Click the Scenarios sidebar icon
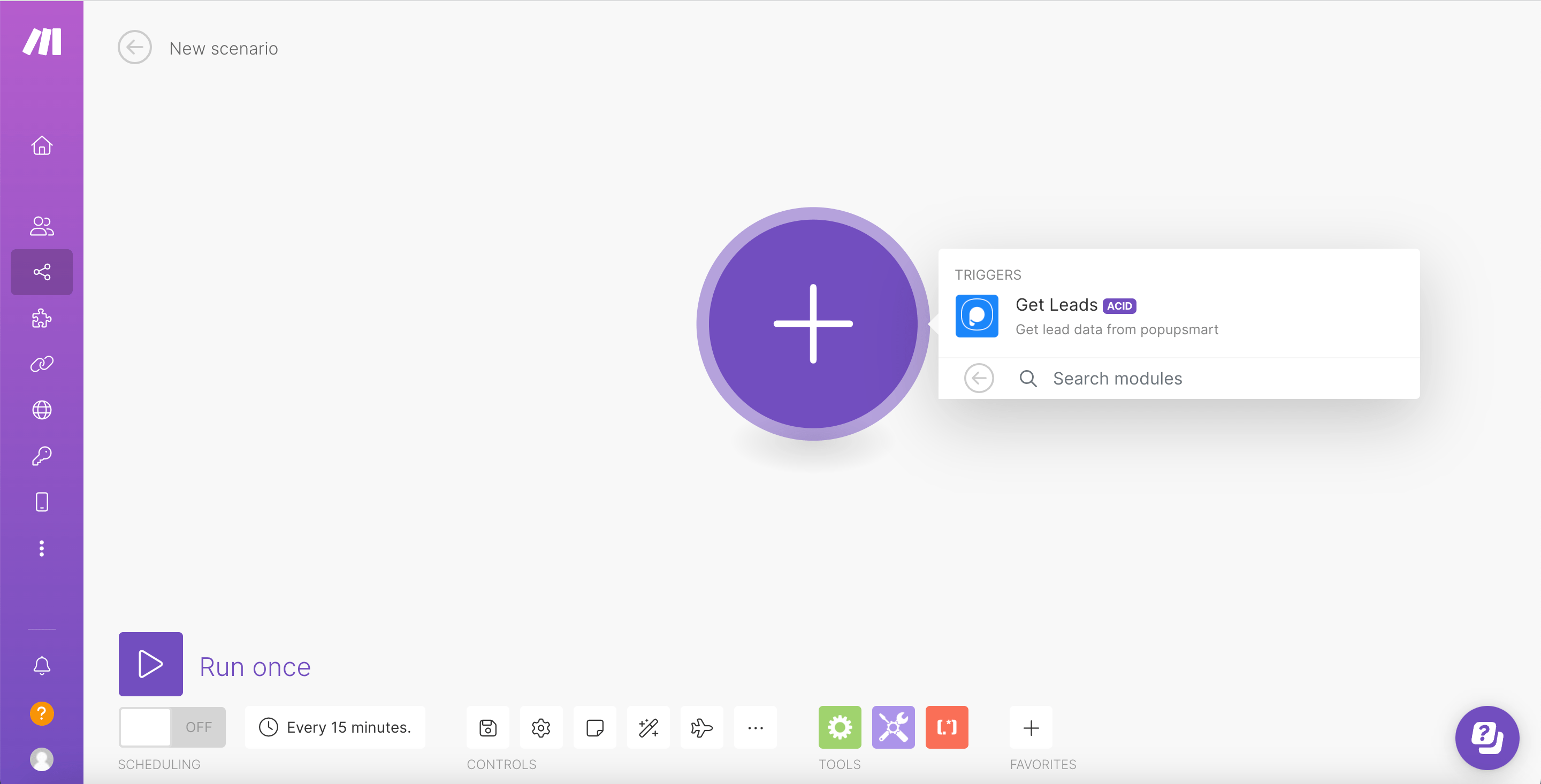1541x784 pixels. click(42, 271)
